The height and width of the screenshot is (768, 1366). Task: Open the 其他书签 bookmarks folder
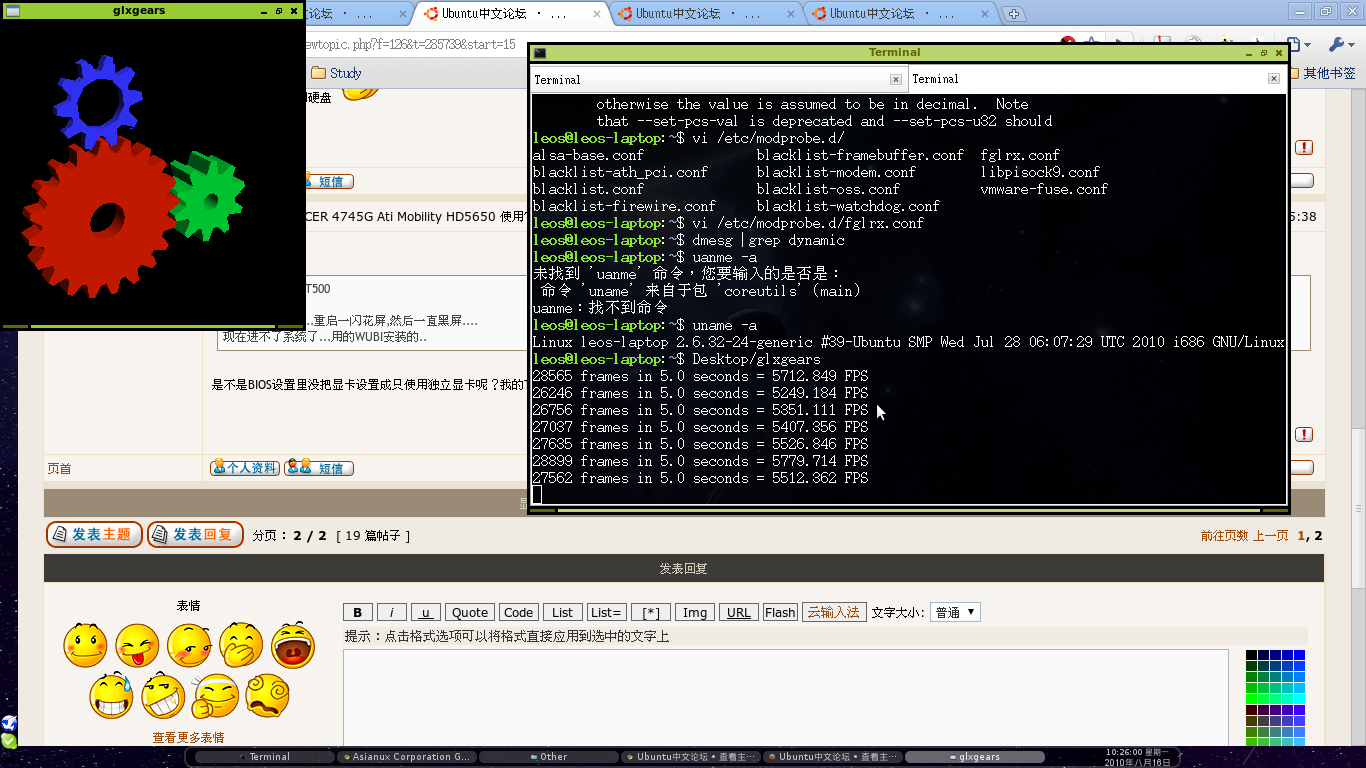[1322, 74]
